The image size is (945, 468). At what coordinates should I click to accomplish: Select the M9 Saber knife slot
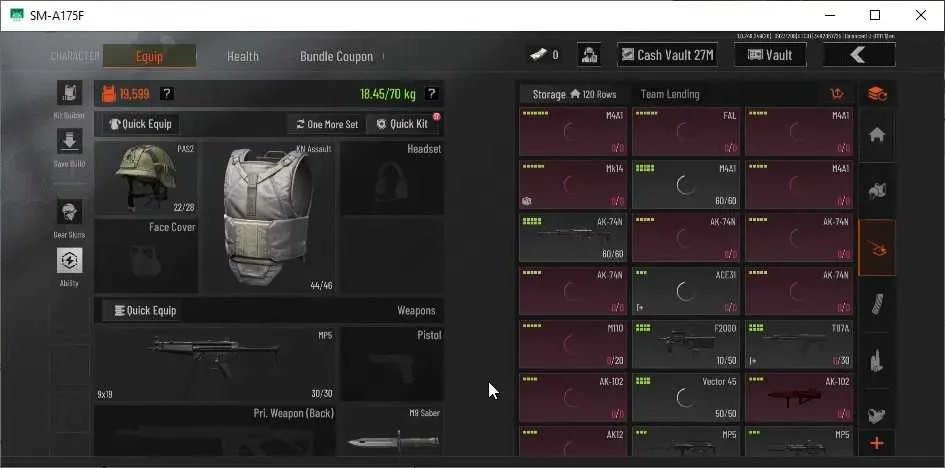click(392, 430)
